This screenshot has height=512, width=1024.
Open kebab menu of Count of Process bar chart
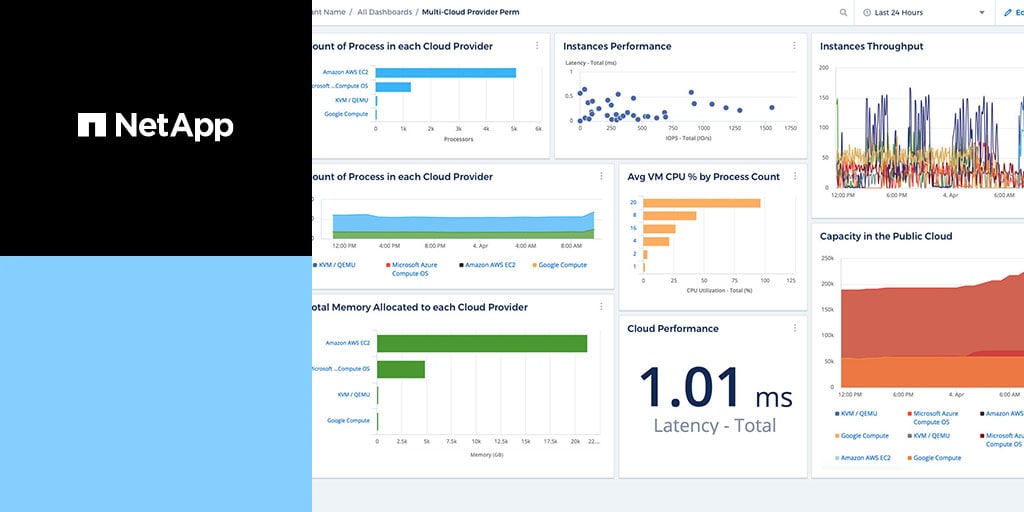[537, 46]
